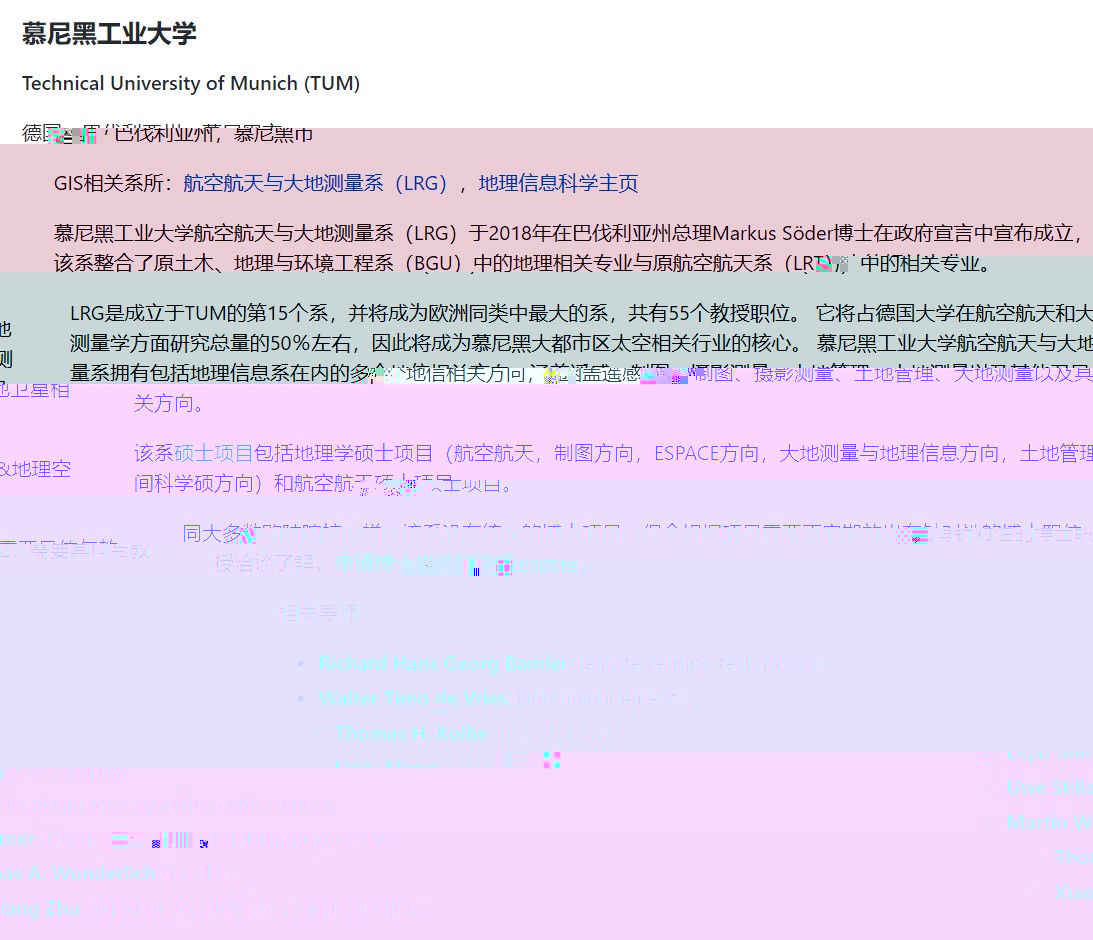The height and width of the screenshot is (940, 1093).
Task: Click the text ESPACE方向 in masters paragraph
Action: click(x=706, y=454)
